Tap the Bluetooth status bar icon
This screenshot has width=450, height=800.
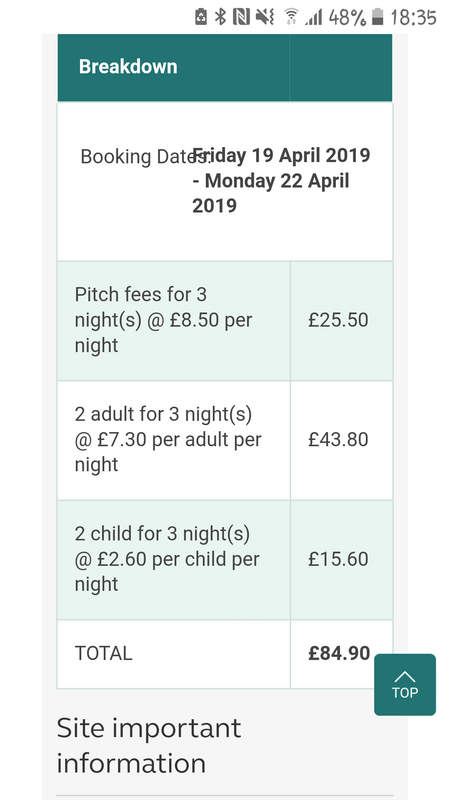220,17
